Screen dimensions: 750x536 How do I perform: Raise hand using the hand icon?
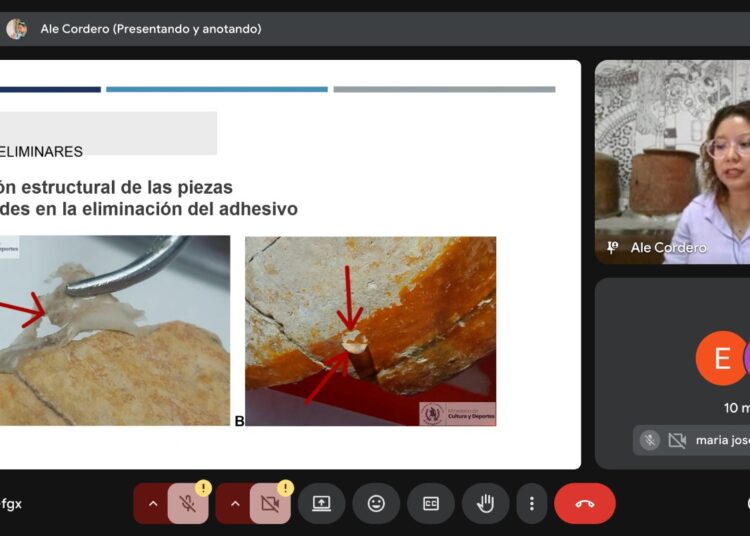(x=485, y=504)
